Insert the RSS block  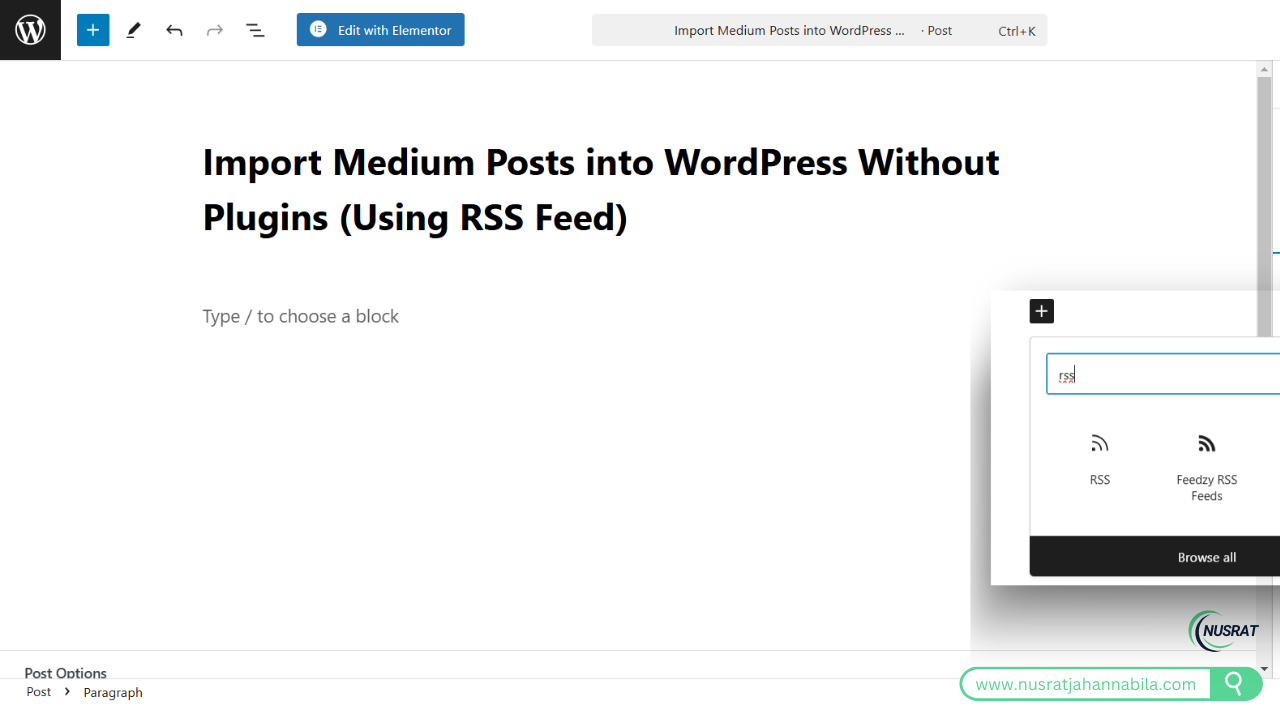point(1099,458)
